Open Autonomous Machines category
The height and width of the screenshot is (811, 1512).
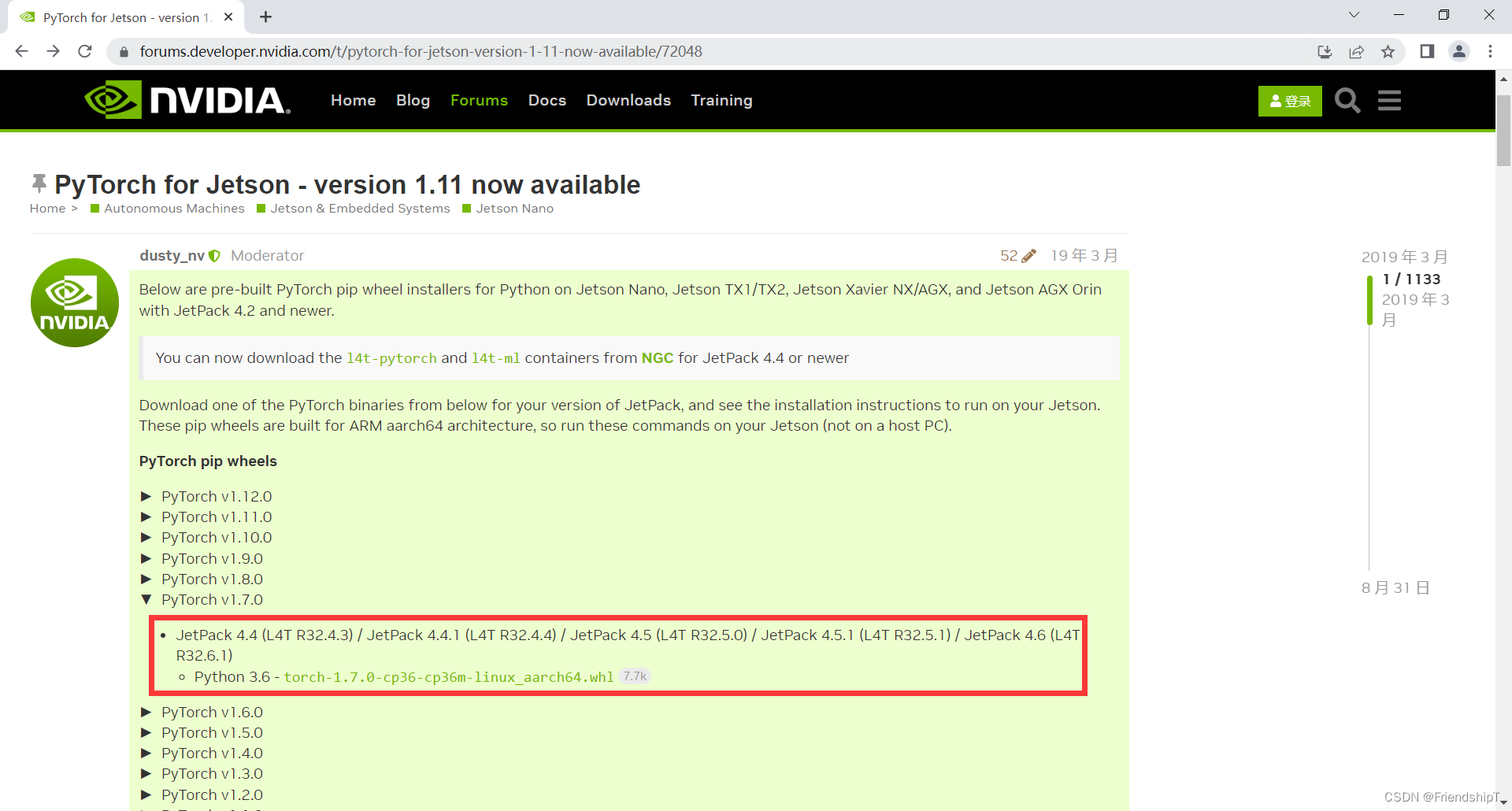pos(168,208)
